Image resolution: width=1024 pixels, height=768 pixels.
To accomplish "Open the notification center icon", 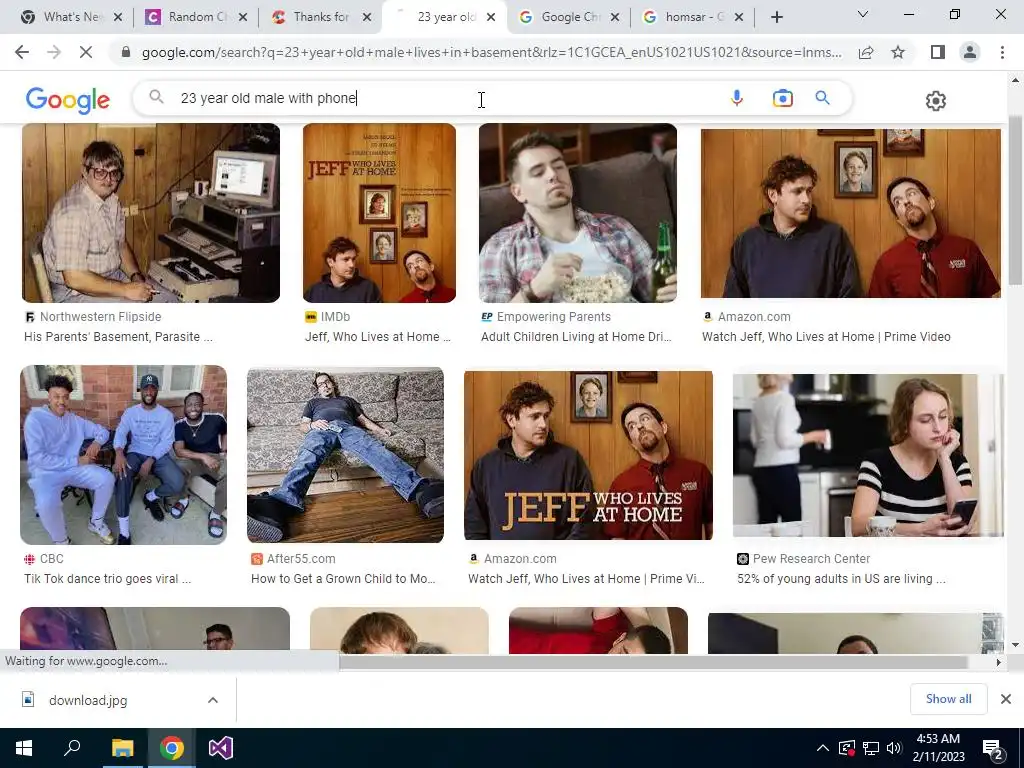I will [x=993, y=748].
